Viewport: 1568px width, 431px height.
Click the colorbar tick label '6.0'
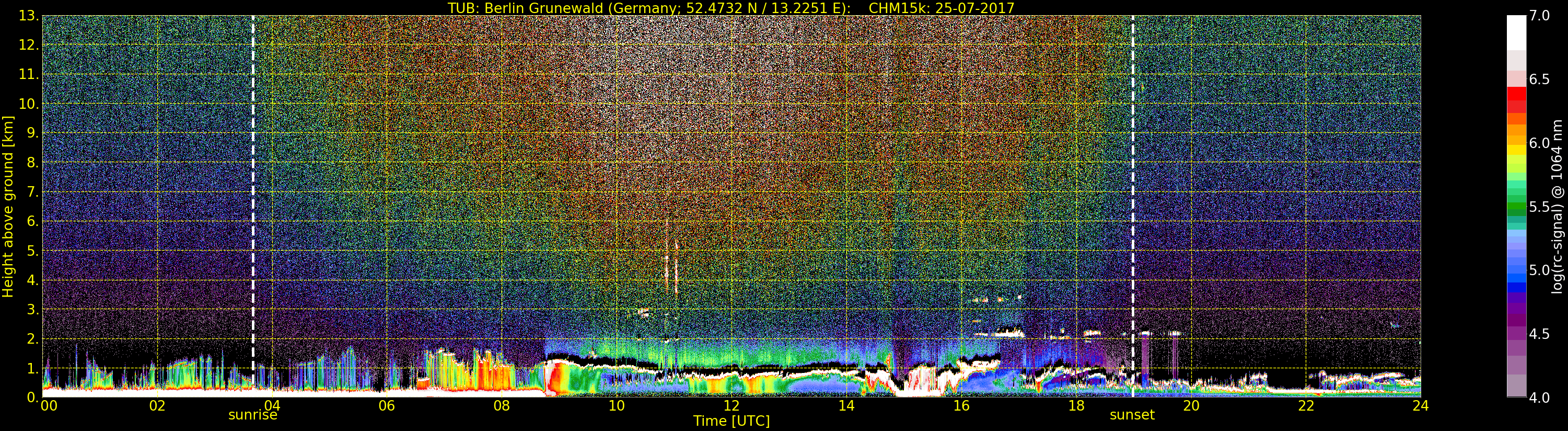click(x=1539, y=143)
